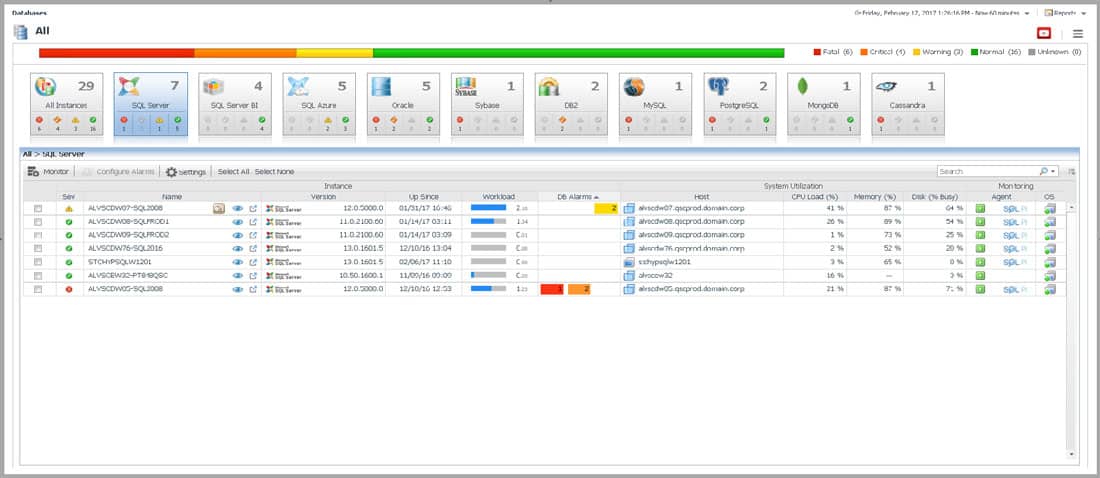Click the yellow alarm badge for ALVSCDW07-SQL2008

[x=606, y=208]
